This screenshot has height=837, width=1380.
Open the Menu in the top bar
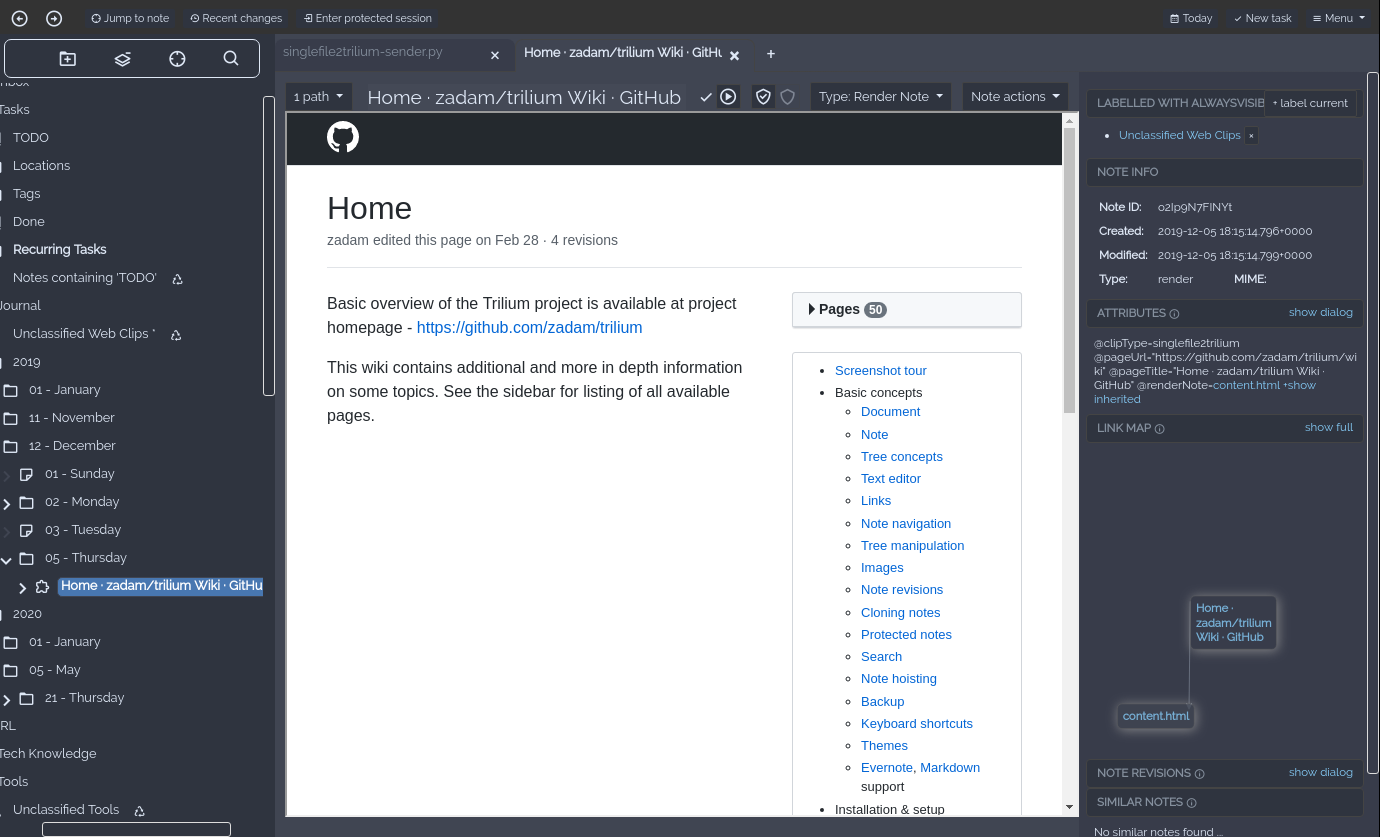click(1338, 18)
